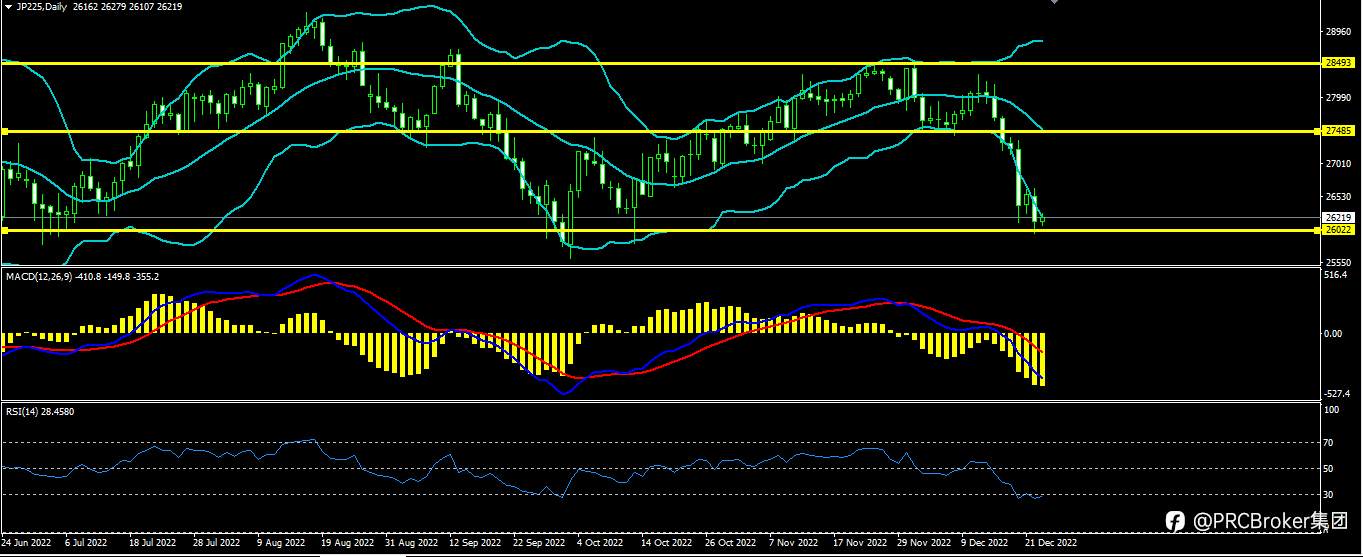Screen dimensions: 1363x557
Task: Click the RSI(14) 28.4580 indicator label
Action: 39,411
